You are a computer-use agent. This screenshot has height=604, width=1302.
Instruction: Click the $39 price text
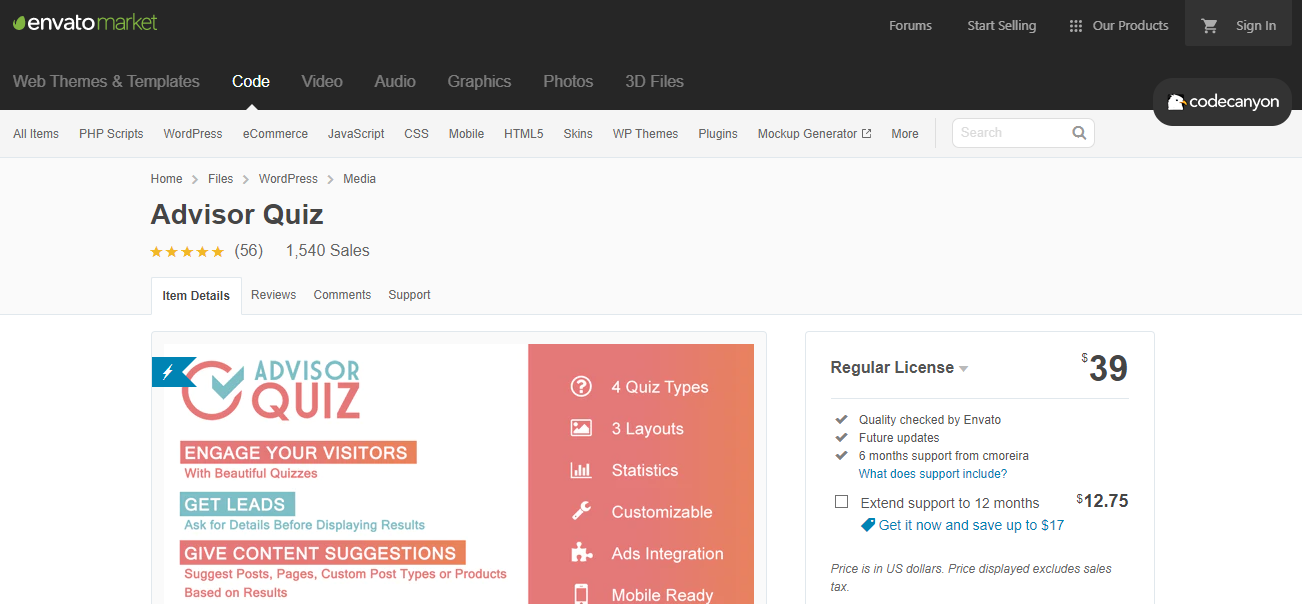[x=1105, y=368]
